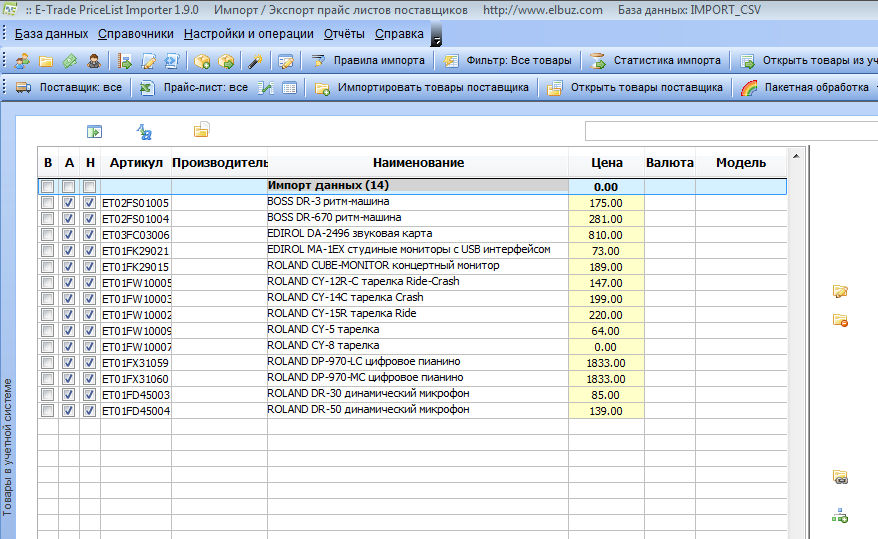Check В checkbox for ET03FC03006

(48, 235)
